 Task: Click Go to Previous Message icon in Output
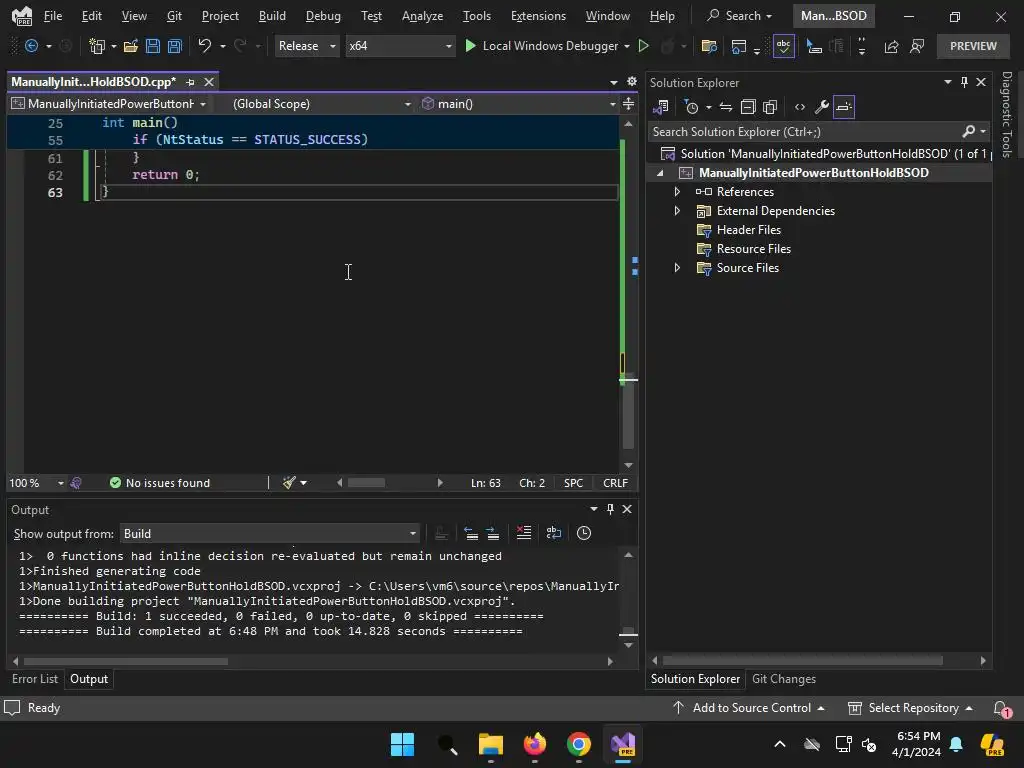click(x=471, y=534)
